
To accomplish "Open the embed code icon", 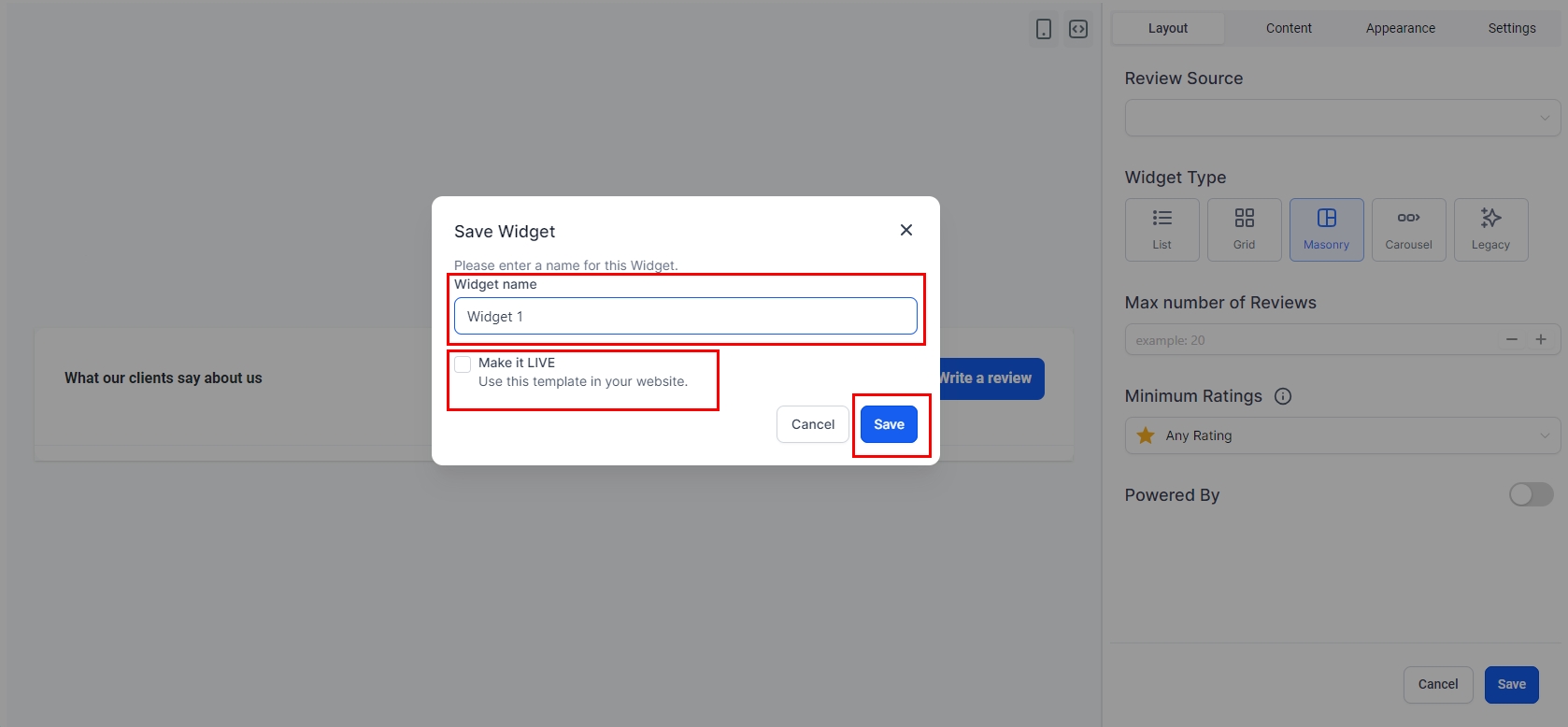I will pos(1078,29).
